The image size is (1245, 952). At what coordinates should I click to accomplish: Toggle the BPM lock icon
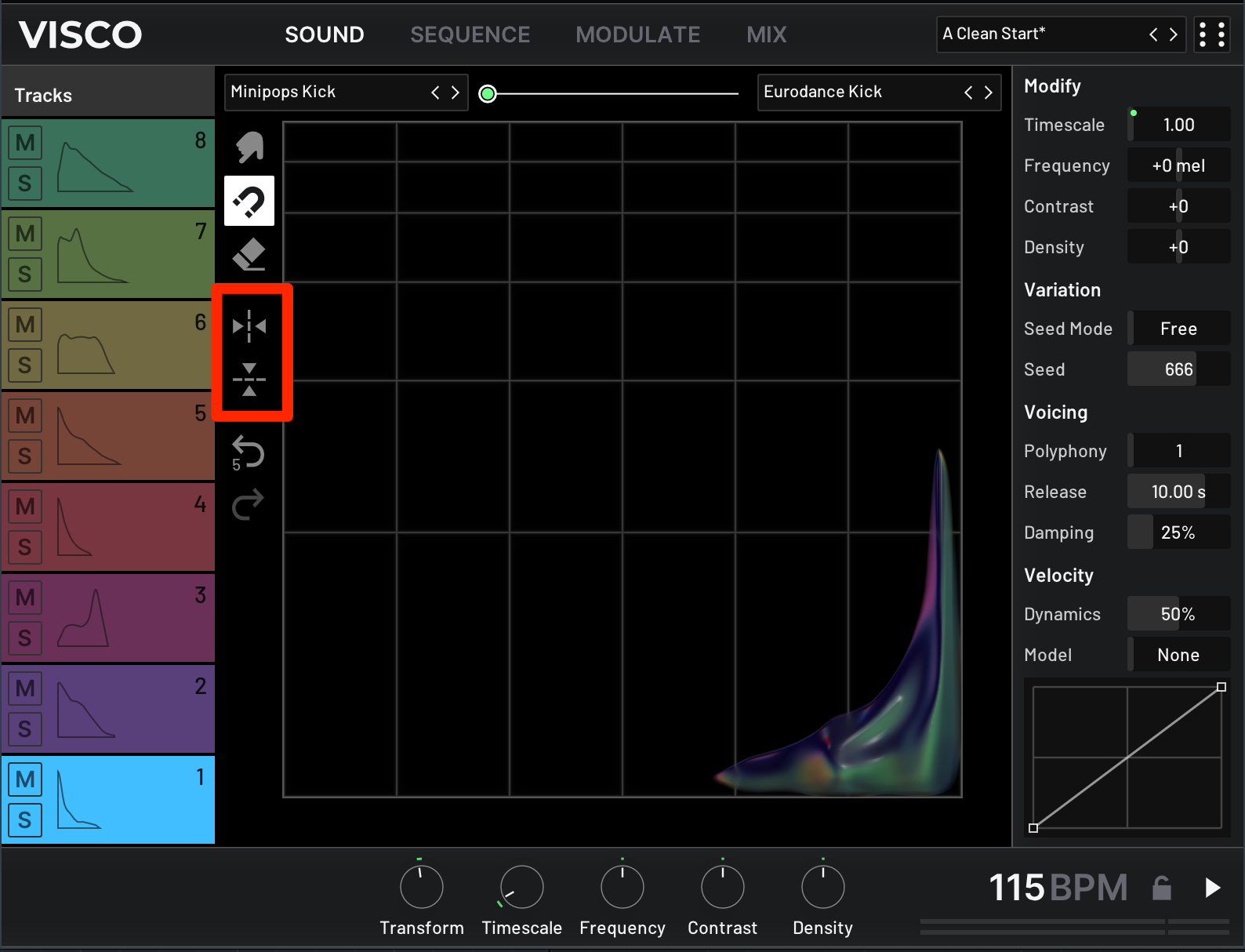click(x=1161, y=888)
